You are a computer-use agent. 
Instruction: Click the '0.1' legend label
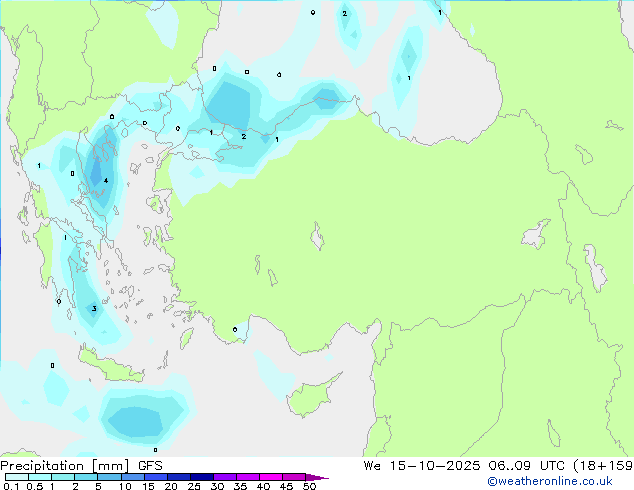[11, 486]
